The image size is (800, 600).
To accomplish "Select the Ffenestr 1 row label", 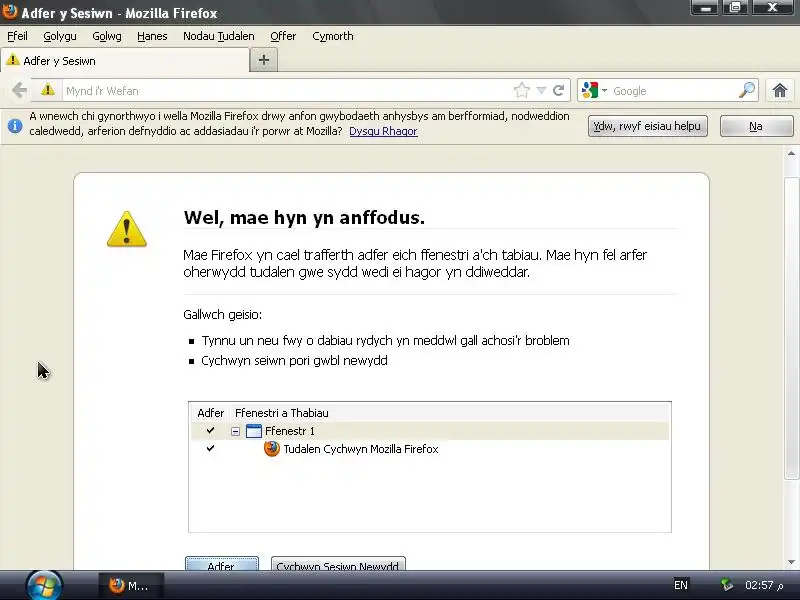I will click(290, 431).
